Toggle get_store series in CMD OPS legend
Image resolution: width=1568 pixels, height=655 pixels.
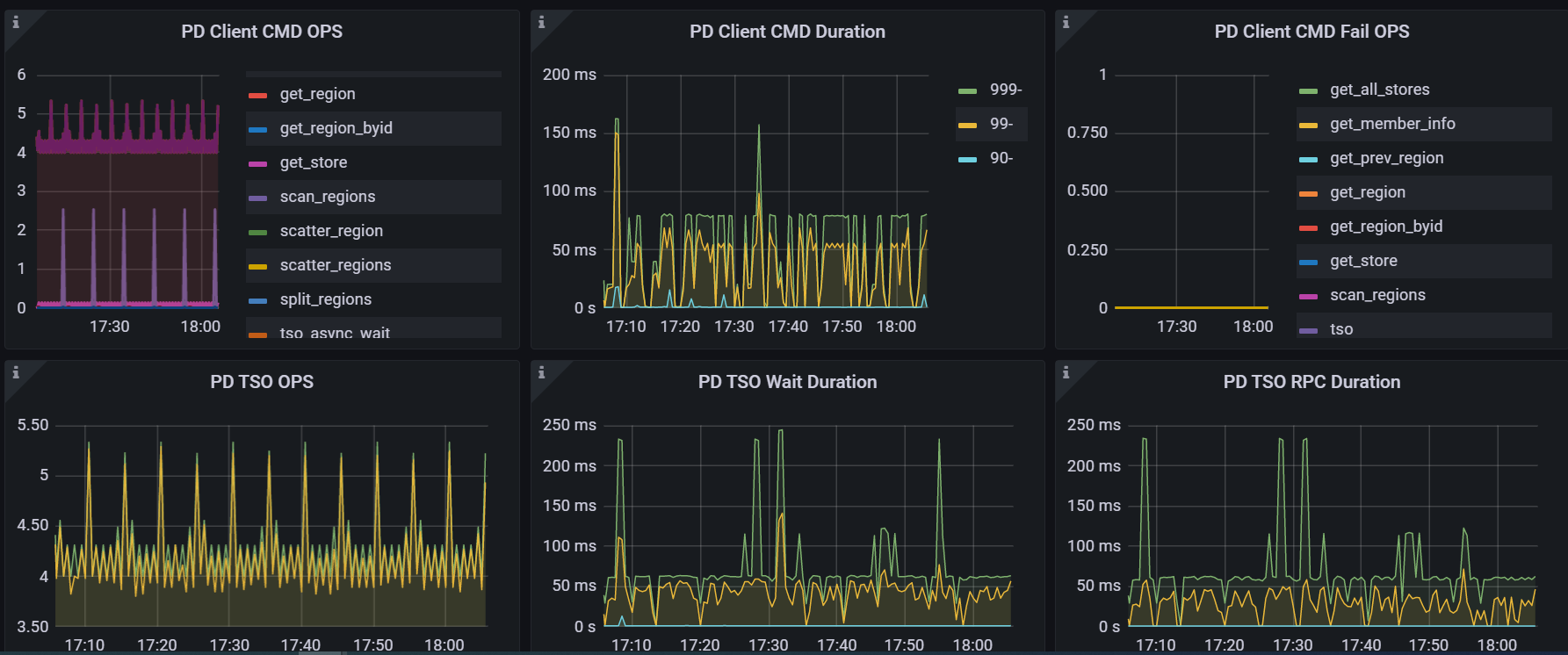(x=313, y=162)
